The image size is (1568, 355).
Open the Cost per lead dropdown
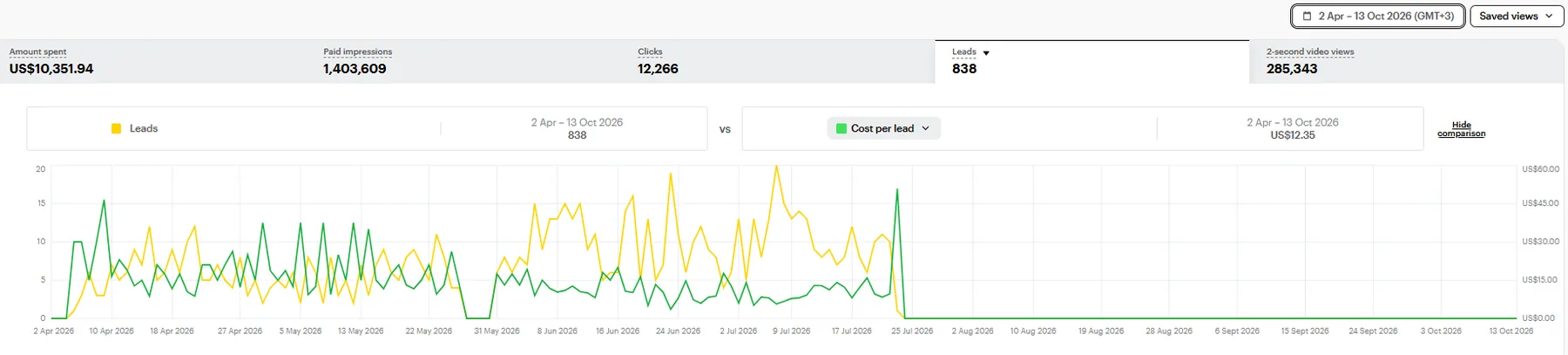pos(883,128)
